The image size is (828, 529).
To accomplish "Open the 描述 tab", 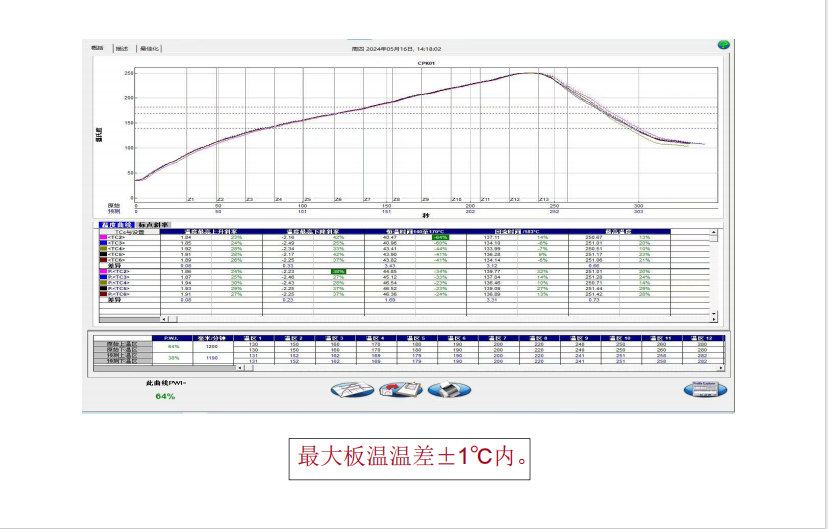I will (122, 48).
